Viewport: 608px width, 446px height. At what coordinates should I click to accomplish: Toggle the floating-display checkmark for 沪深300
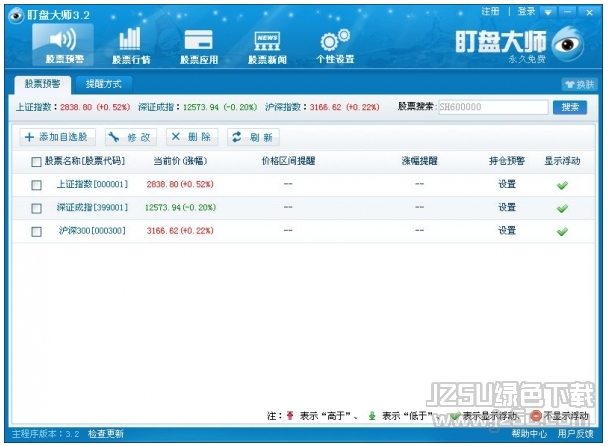562,232
